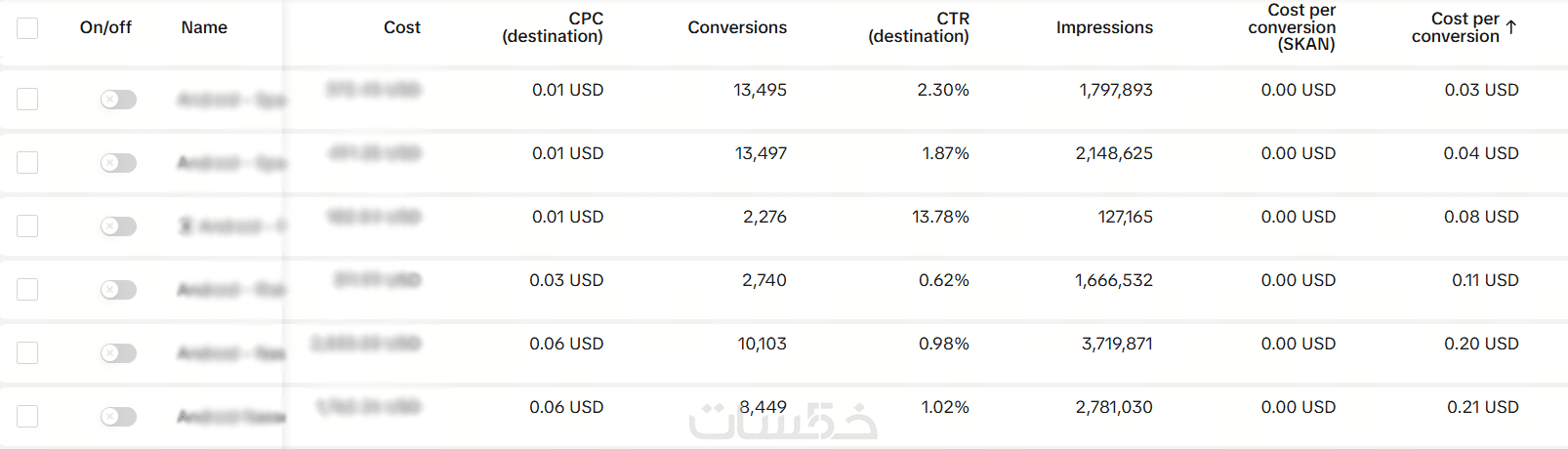Viewport: 1568px width, 449px height.
Task: Sort by the Cost column header
Action: click(x=401, y=27)
